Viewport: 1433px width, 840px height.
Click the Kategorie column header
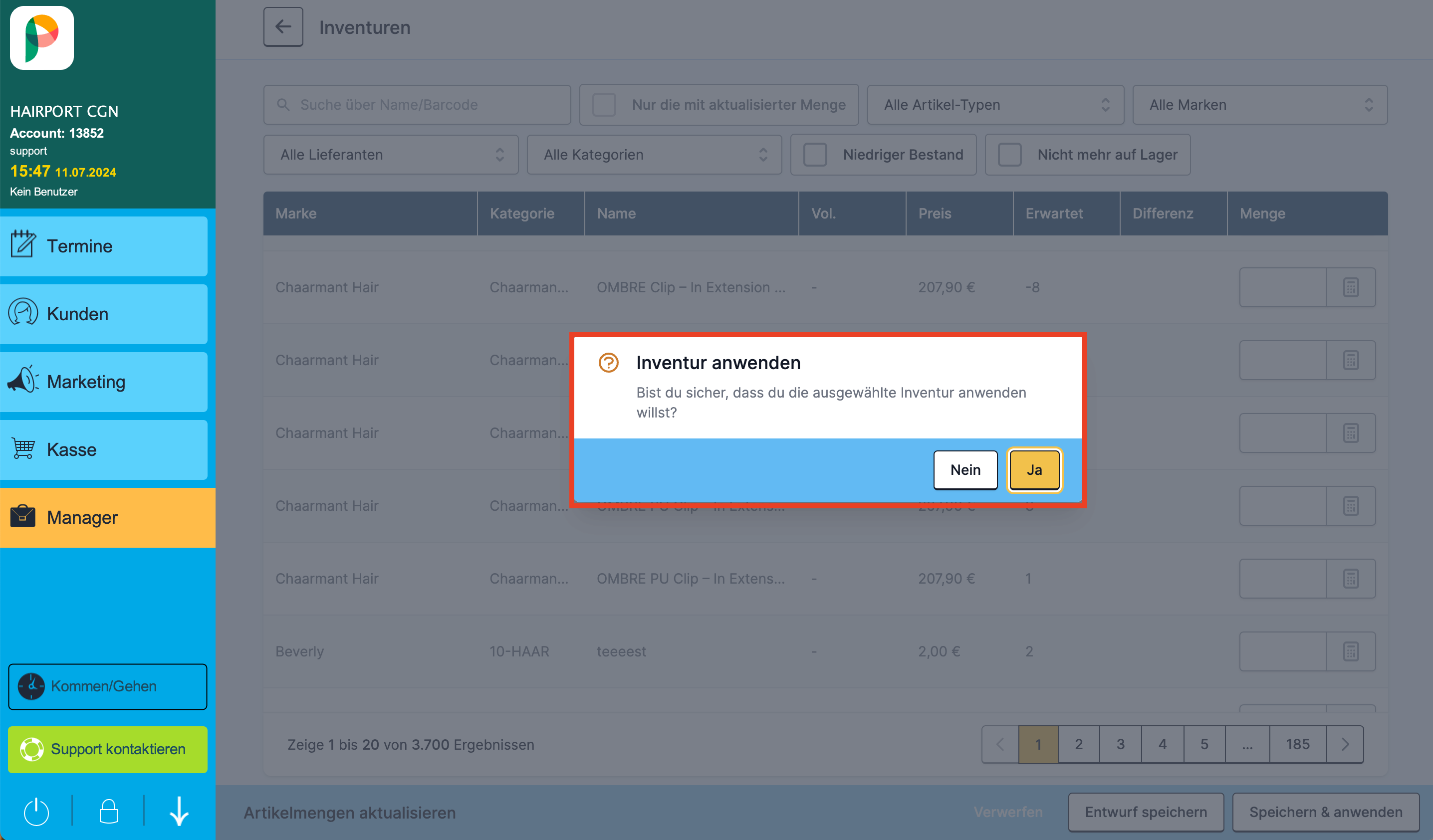tap(531, 213)
